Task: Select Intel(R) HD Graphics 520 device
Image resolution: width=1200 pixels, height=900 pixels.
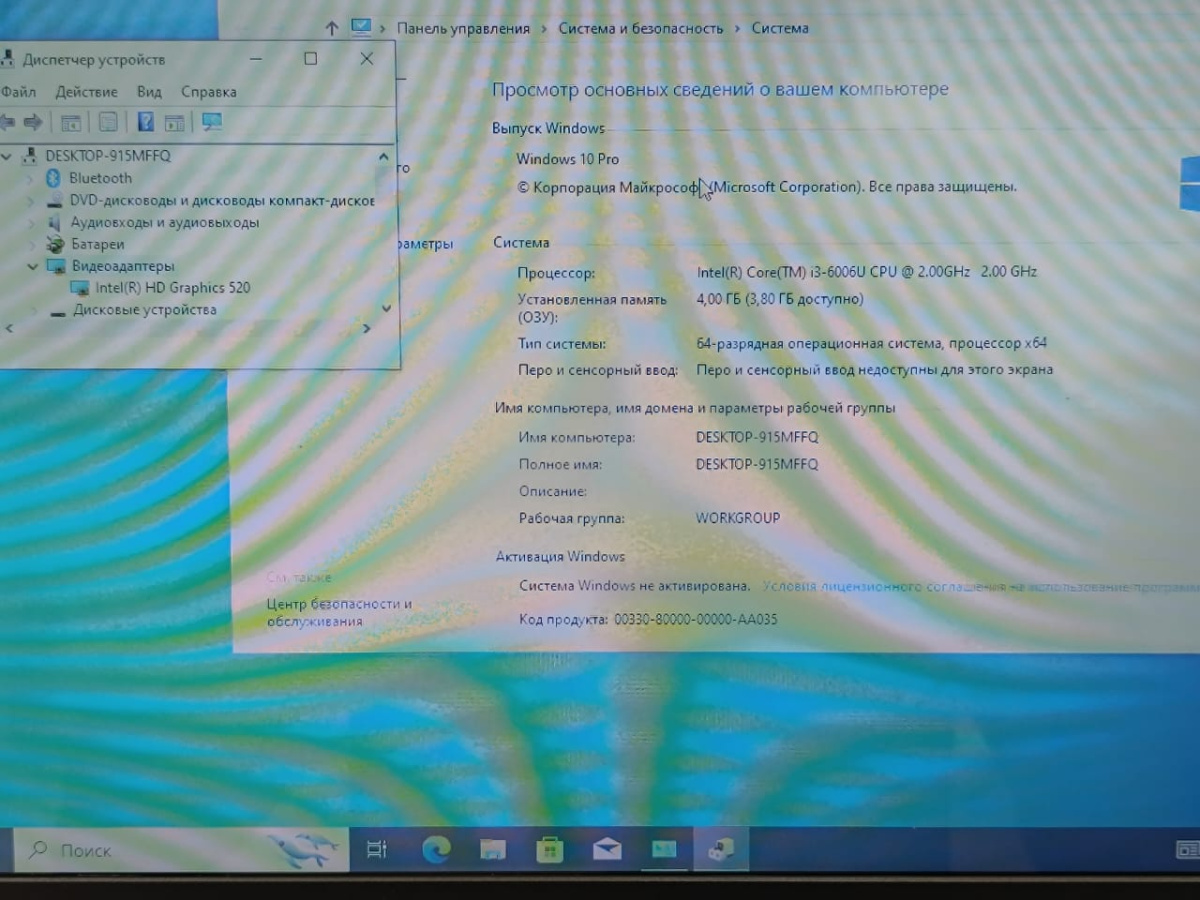Action: click(x=172, y=288)
